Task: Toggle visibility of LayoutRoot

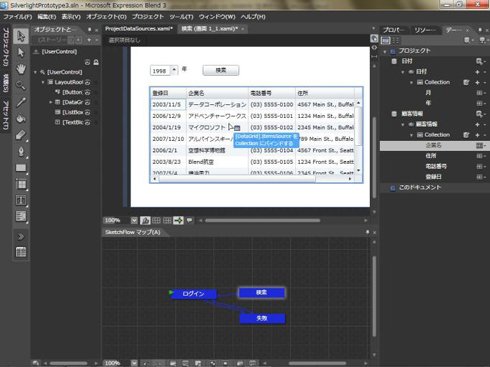Action: 88,82
